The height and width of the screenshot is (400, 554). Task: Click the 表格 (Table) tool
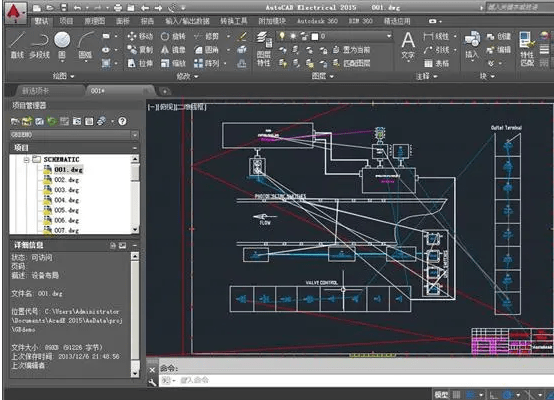coord(436,63)
